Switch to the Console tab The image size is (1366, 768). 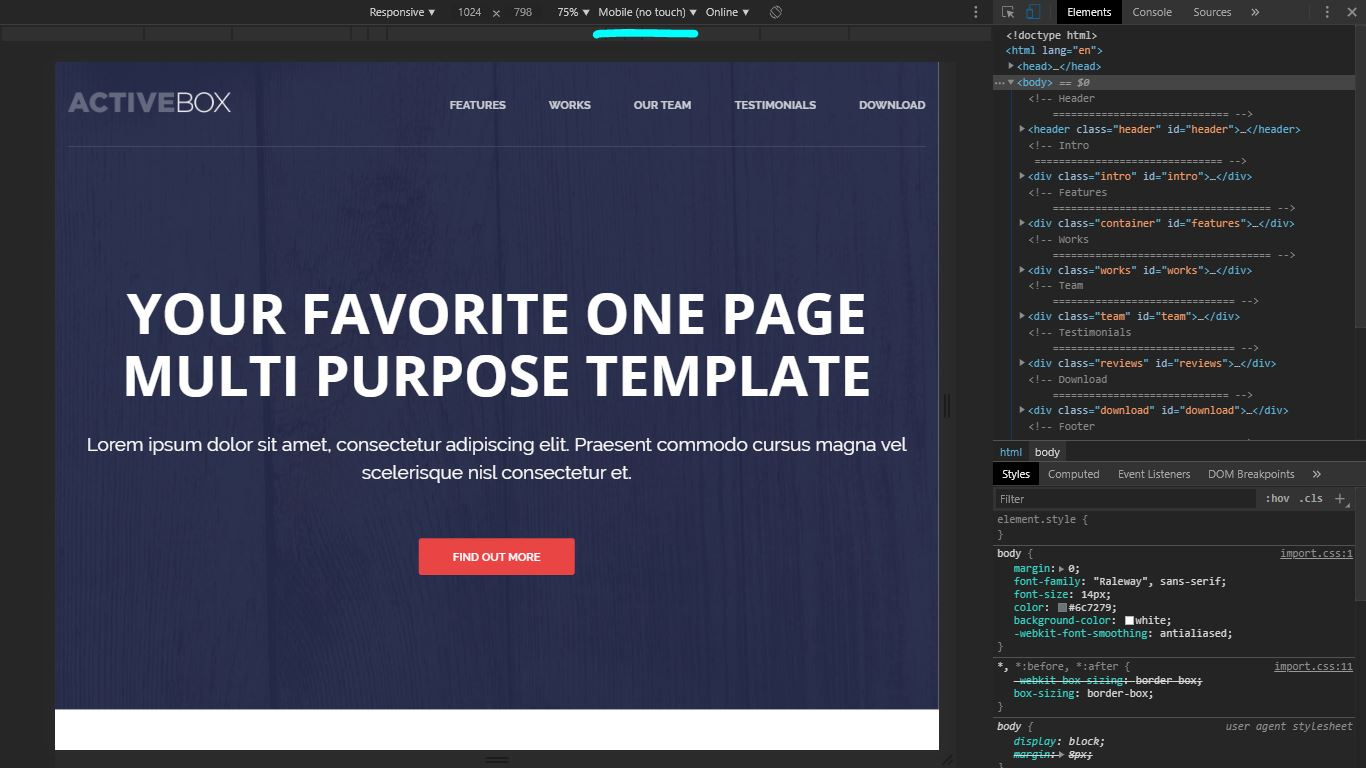click(x=1152, y=12)
